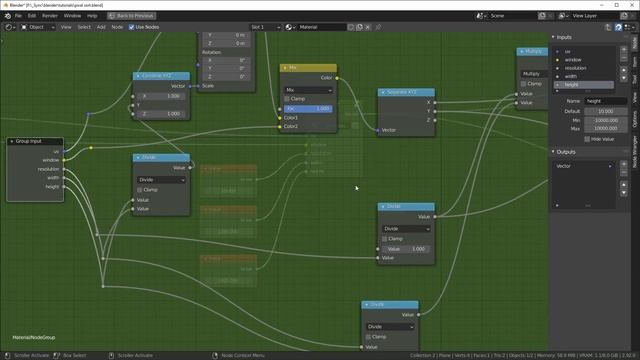Open the node editor Node menu

117,27
